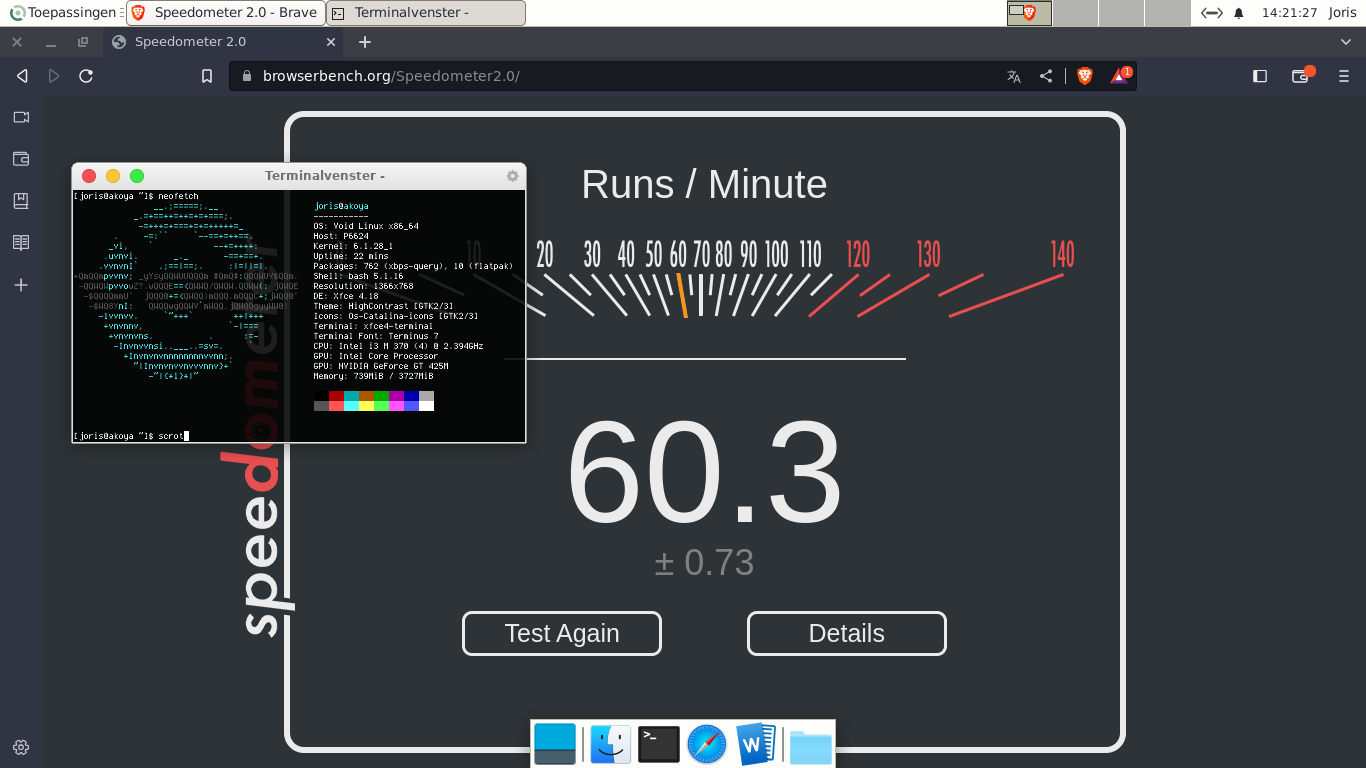Open Bookmarks panel icon in sidebar

pyautogui.click(x=21, y=201)
